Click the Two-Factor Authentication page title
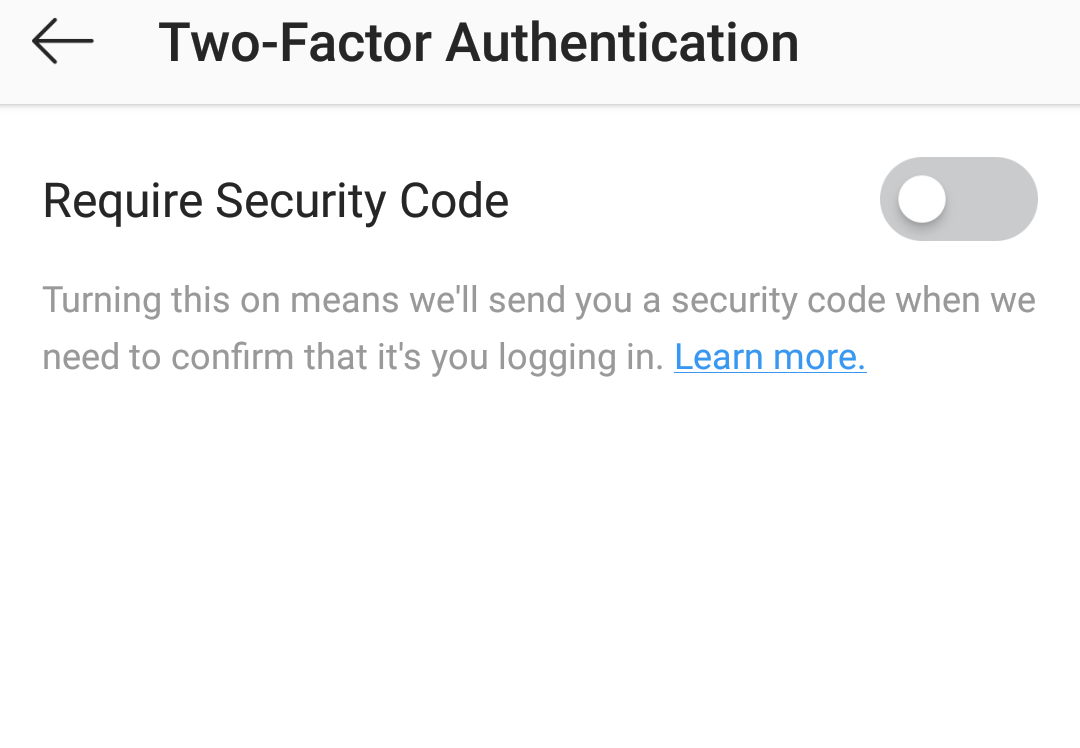1080x748 pixels. (x=478, y=42)
